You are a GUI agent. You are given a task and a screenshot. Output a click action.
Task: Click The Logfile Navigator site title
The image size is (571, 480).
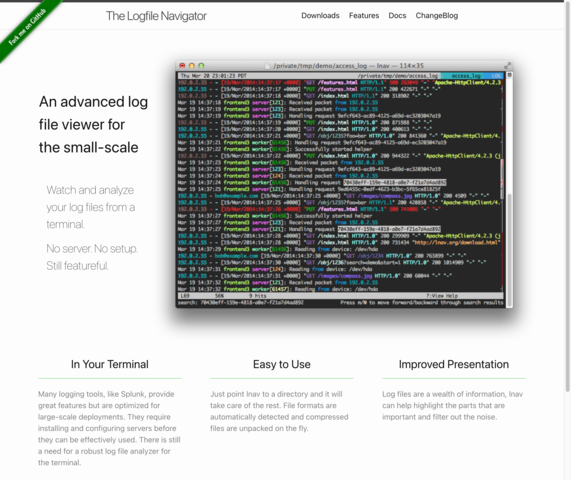click(156, 16)
